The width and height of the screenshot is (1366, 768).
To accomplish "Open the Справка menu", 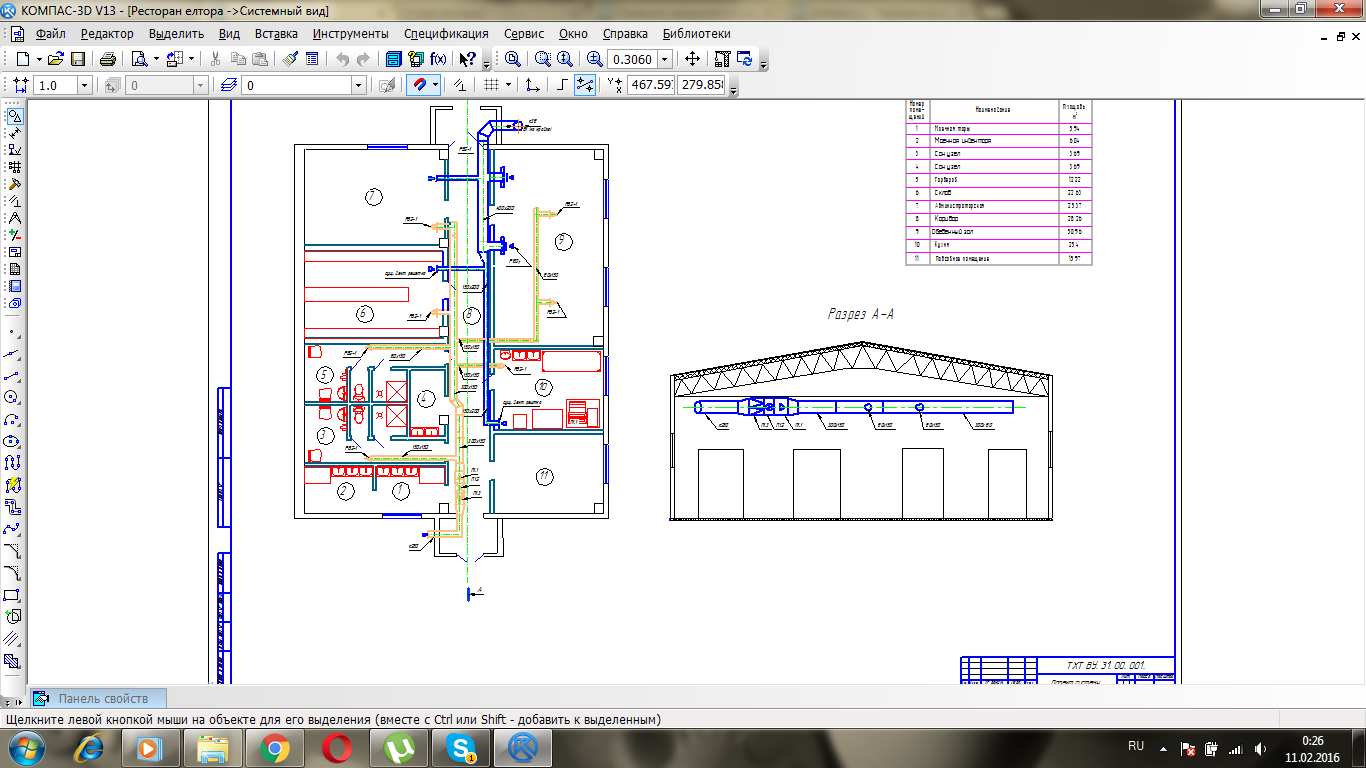I will click(x=625, y=34).
